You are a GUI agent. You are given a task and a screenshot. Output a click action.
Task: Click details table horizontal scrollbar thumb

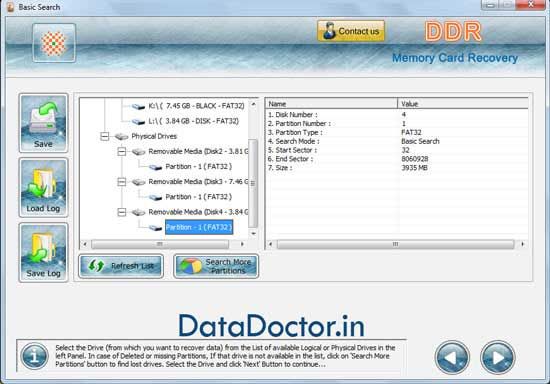coord(396,244)
